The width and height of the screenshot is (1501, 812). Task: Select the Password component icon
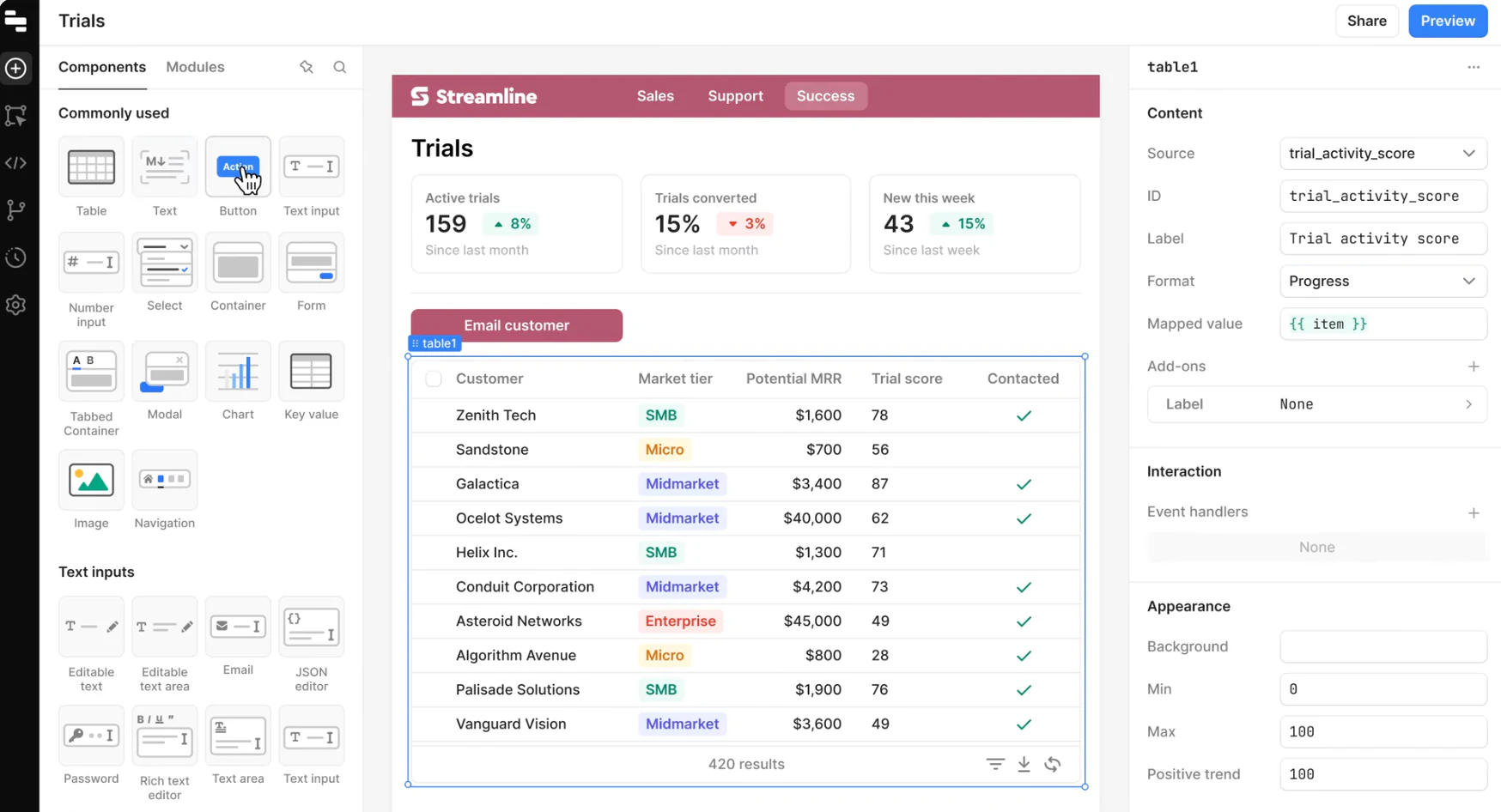(x=91, y=736)
